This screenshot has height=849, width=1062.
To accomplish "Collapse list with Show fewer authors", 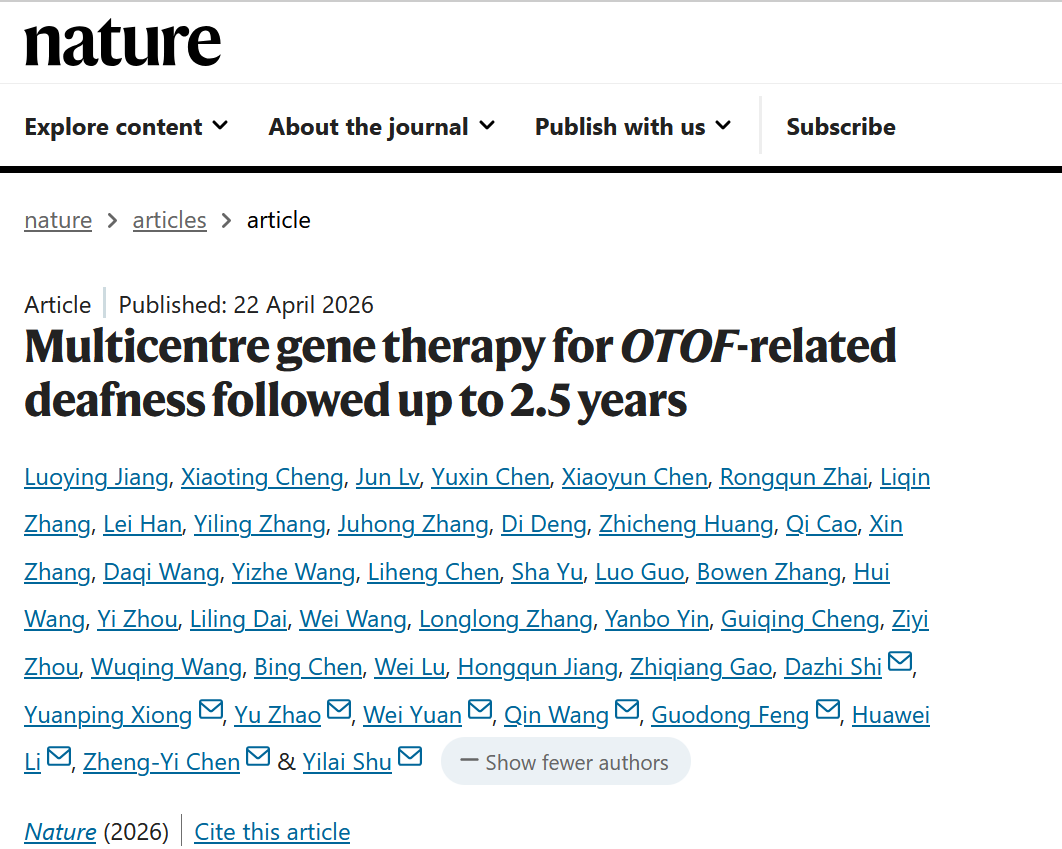I will 565,762.
